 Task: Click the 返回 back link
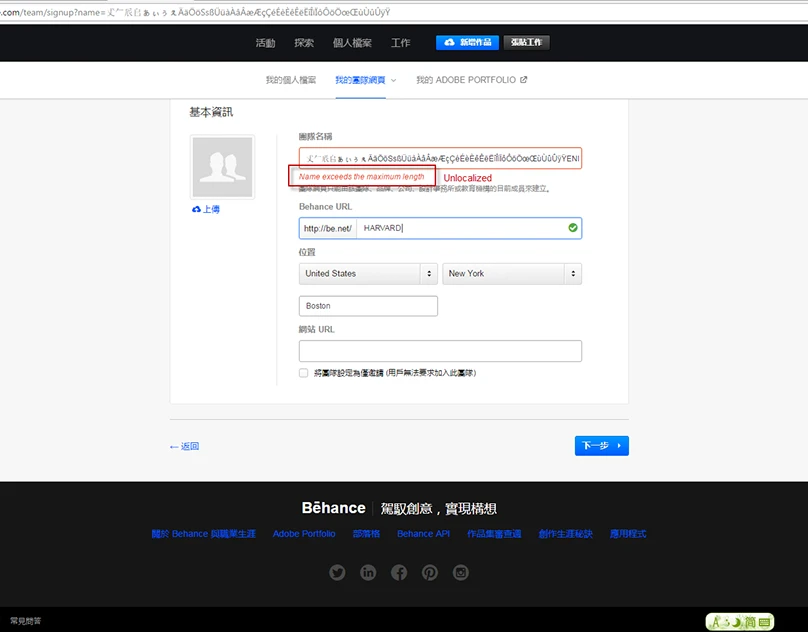[184, 446]
